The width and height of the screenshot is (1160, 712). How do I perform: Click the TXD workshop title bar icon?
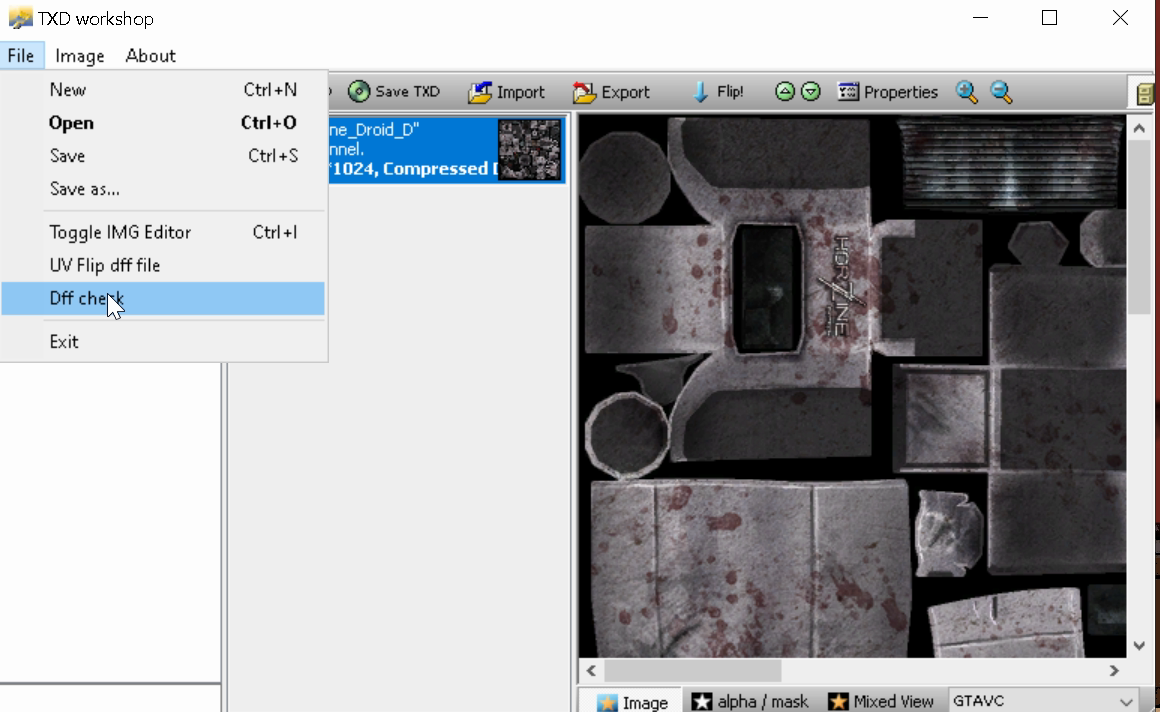click(20, 18)
